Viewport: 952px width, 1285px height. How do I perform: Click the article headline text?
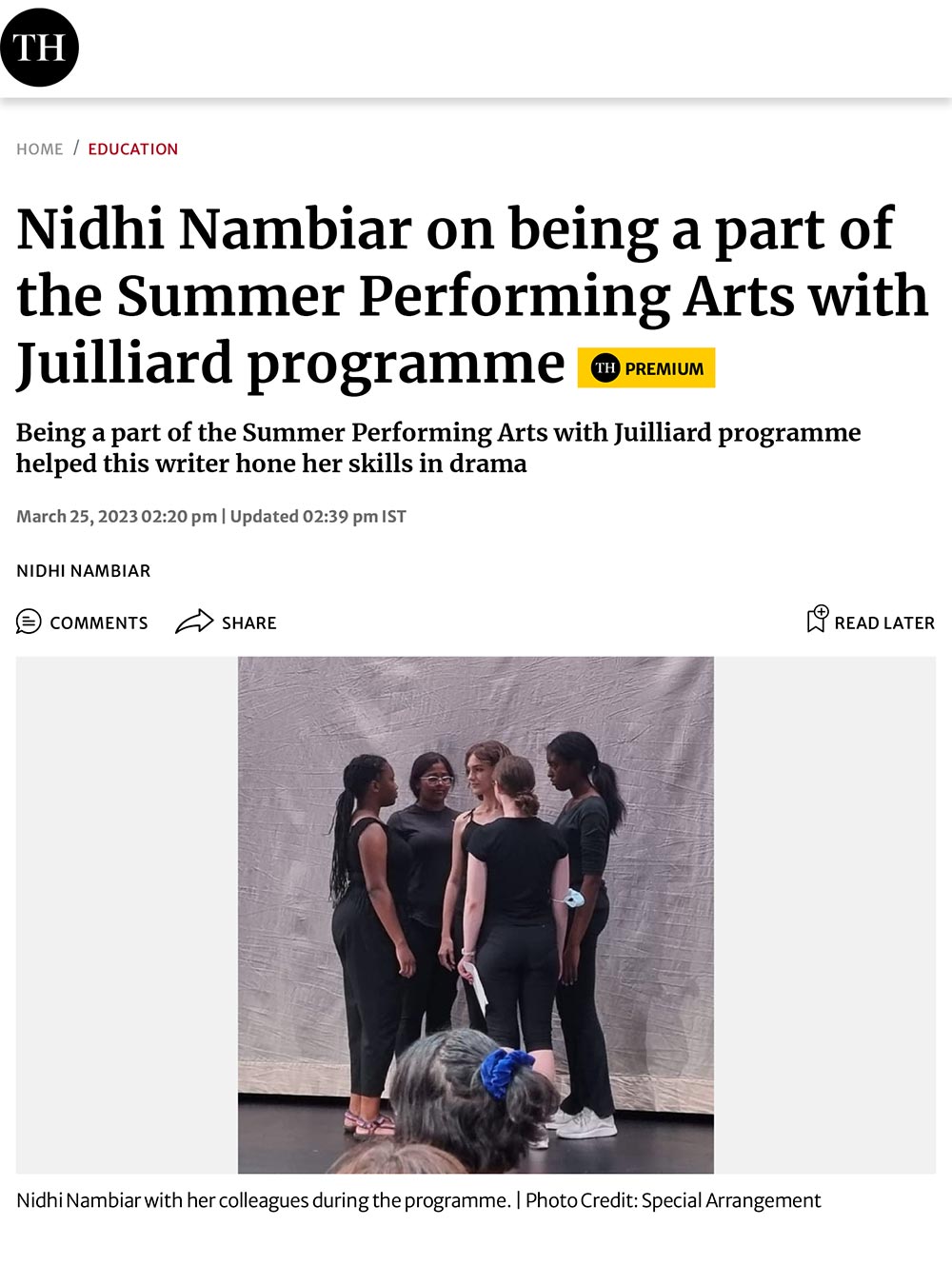(472, 296)
